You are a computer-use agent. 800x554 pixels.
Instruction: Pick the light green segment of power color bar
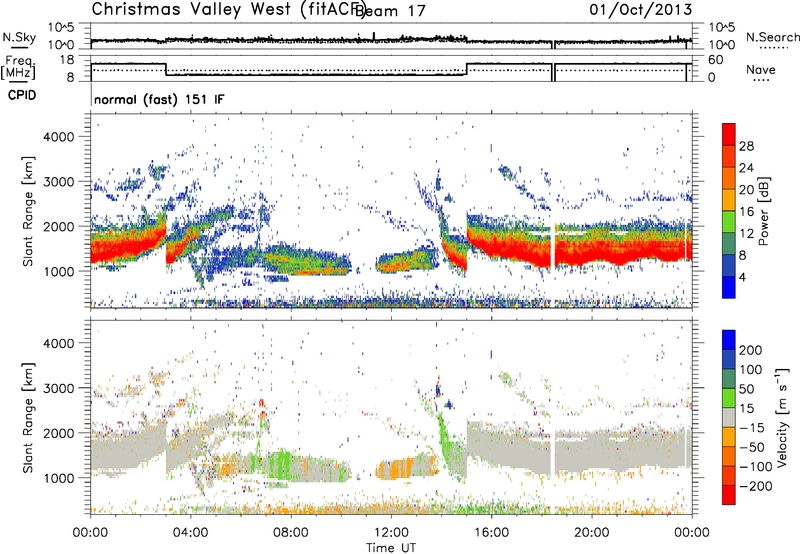point(729,221)
